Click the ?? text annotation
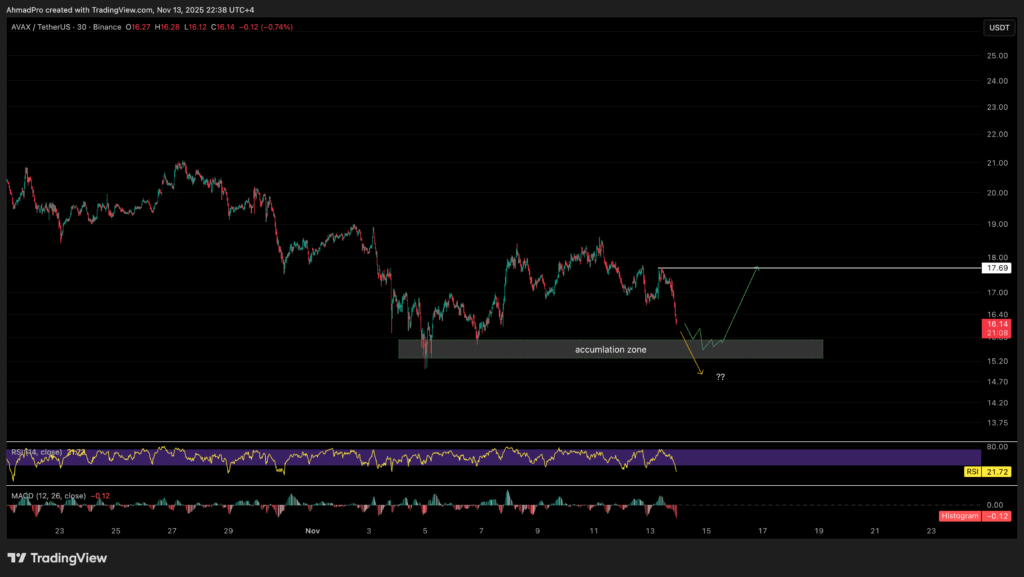The image size is (1024, 577). click(x=720, y=377)
